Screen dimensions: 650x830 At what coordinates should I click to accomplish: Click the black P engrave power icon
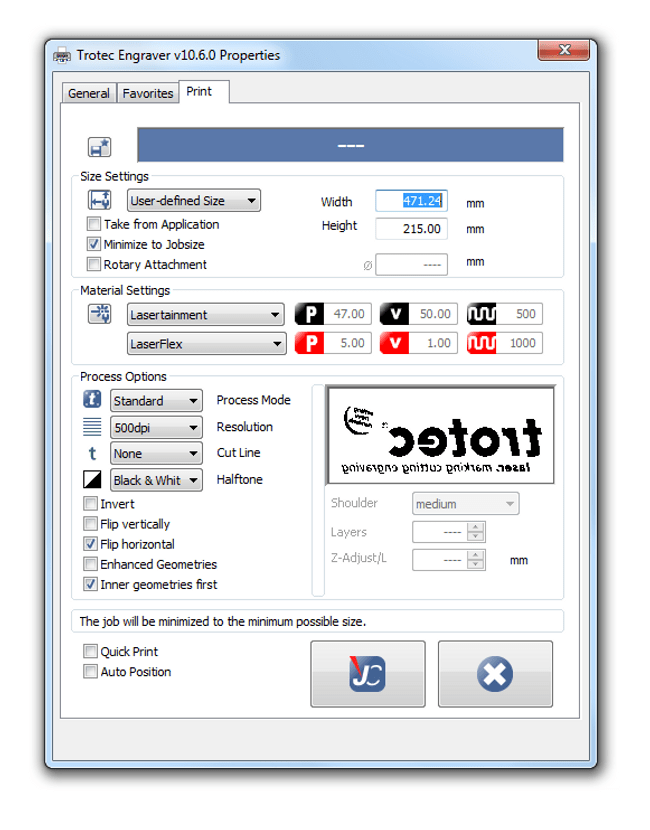tap(309, 314)
